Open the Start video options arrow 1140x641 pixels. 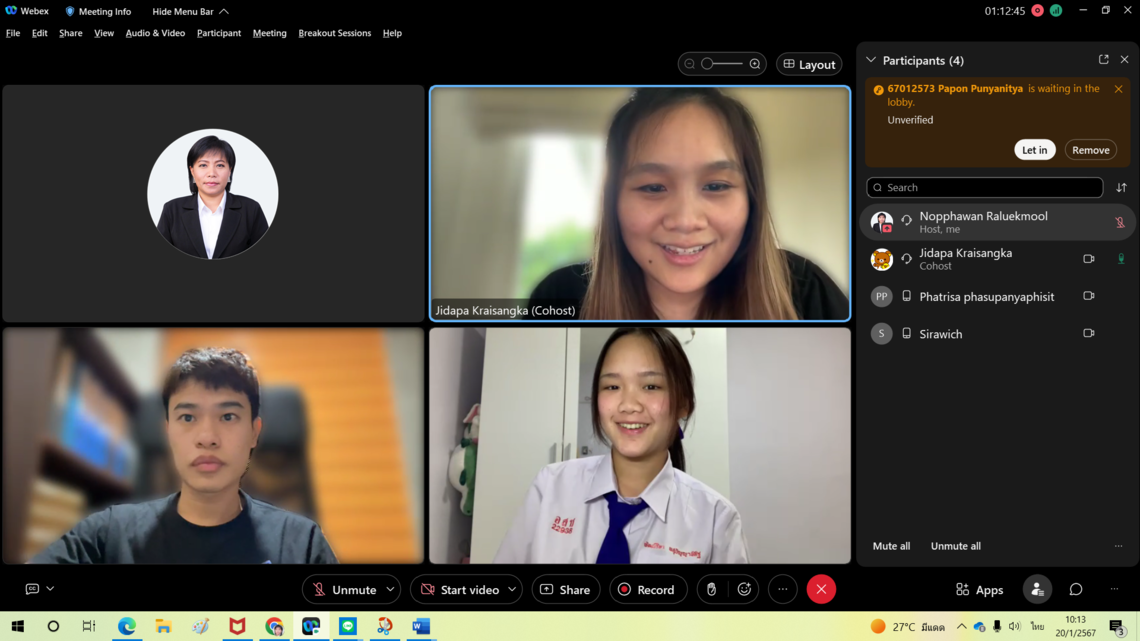[512, 590]
